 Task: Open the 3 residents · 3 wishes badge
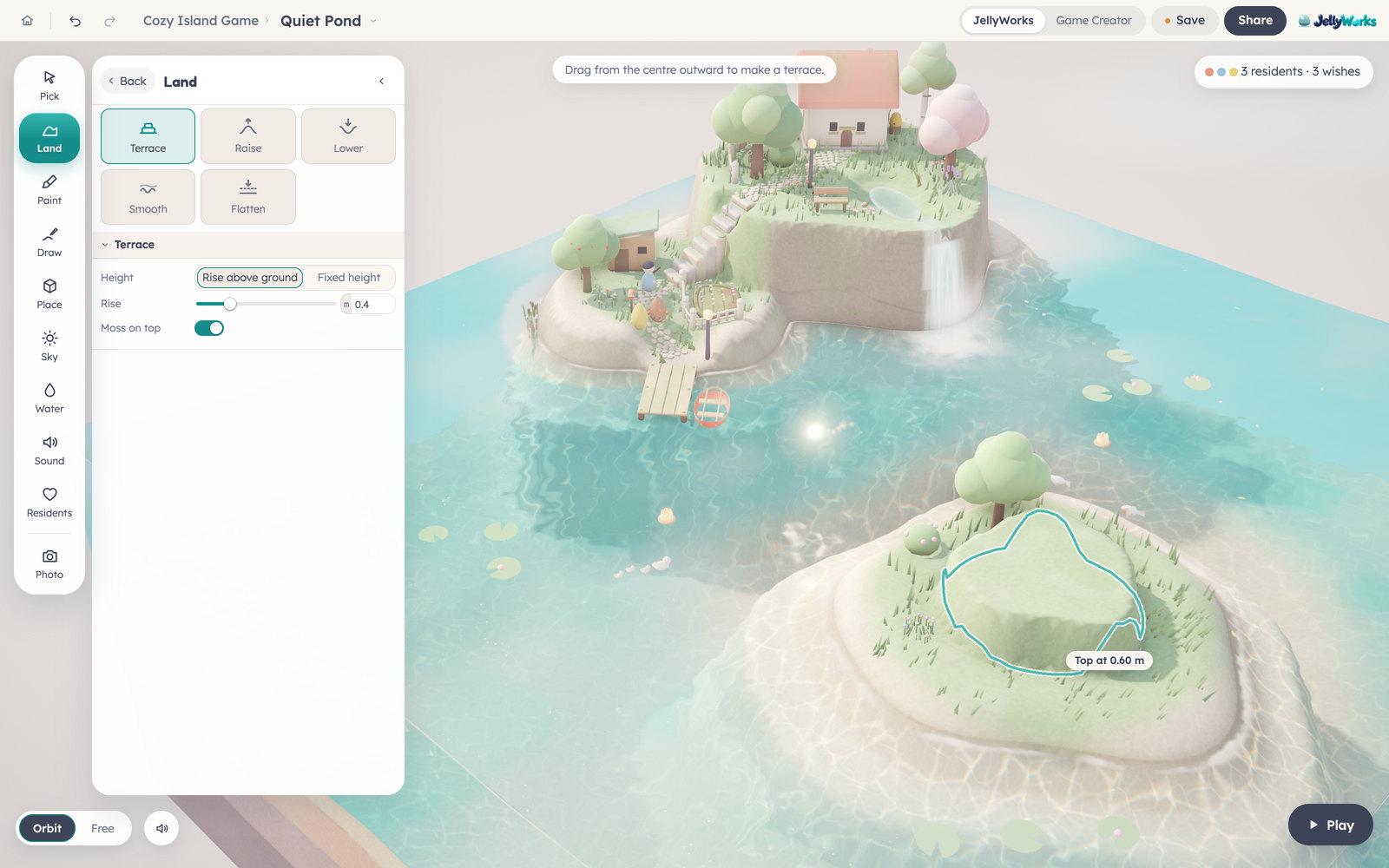point(1283,71)
